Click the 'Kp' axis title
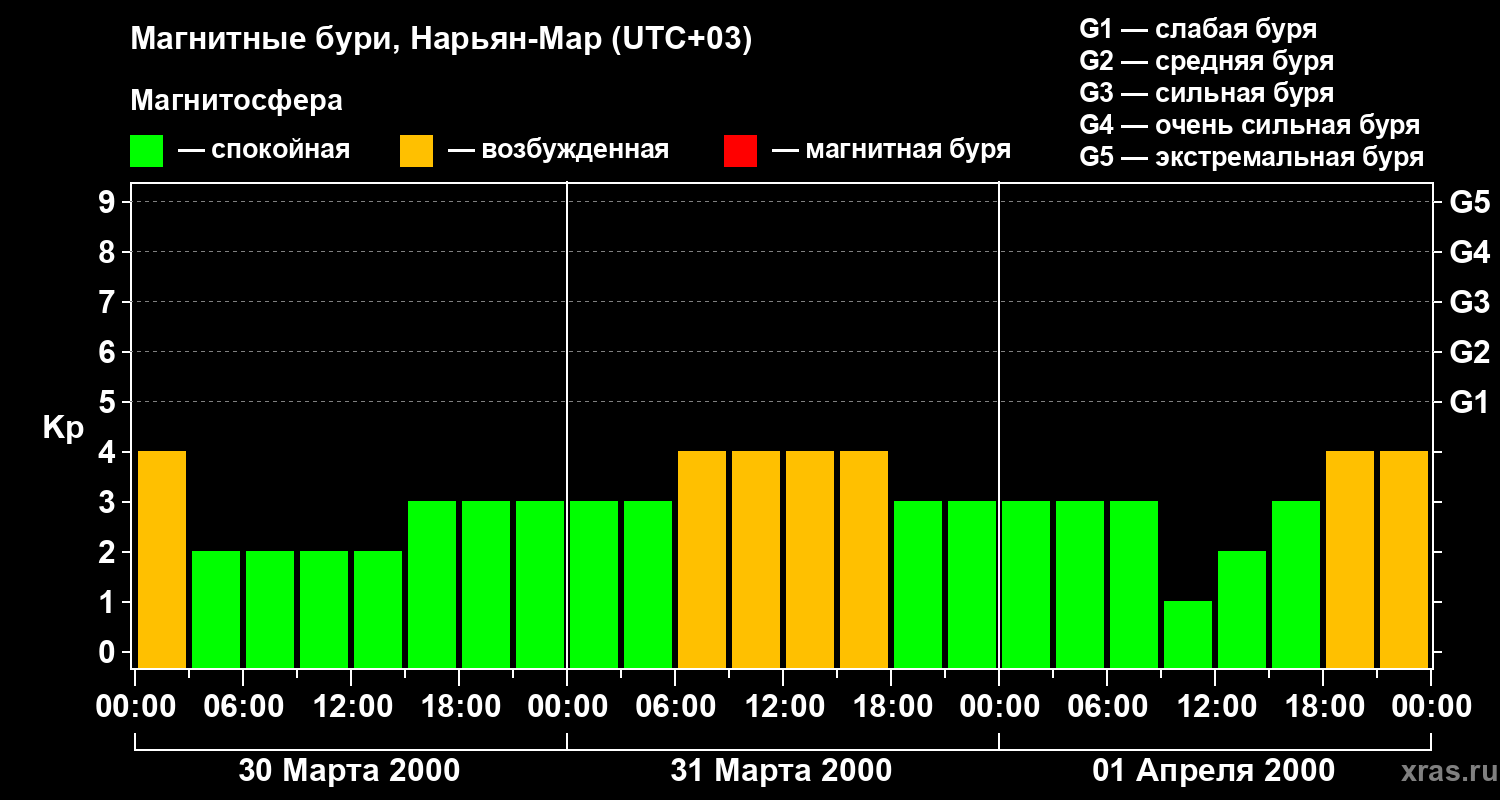The height and width of the screenshot is (800, 1500). [x=63, y=428]
